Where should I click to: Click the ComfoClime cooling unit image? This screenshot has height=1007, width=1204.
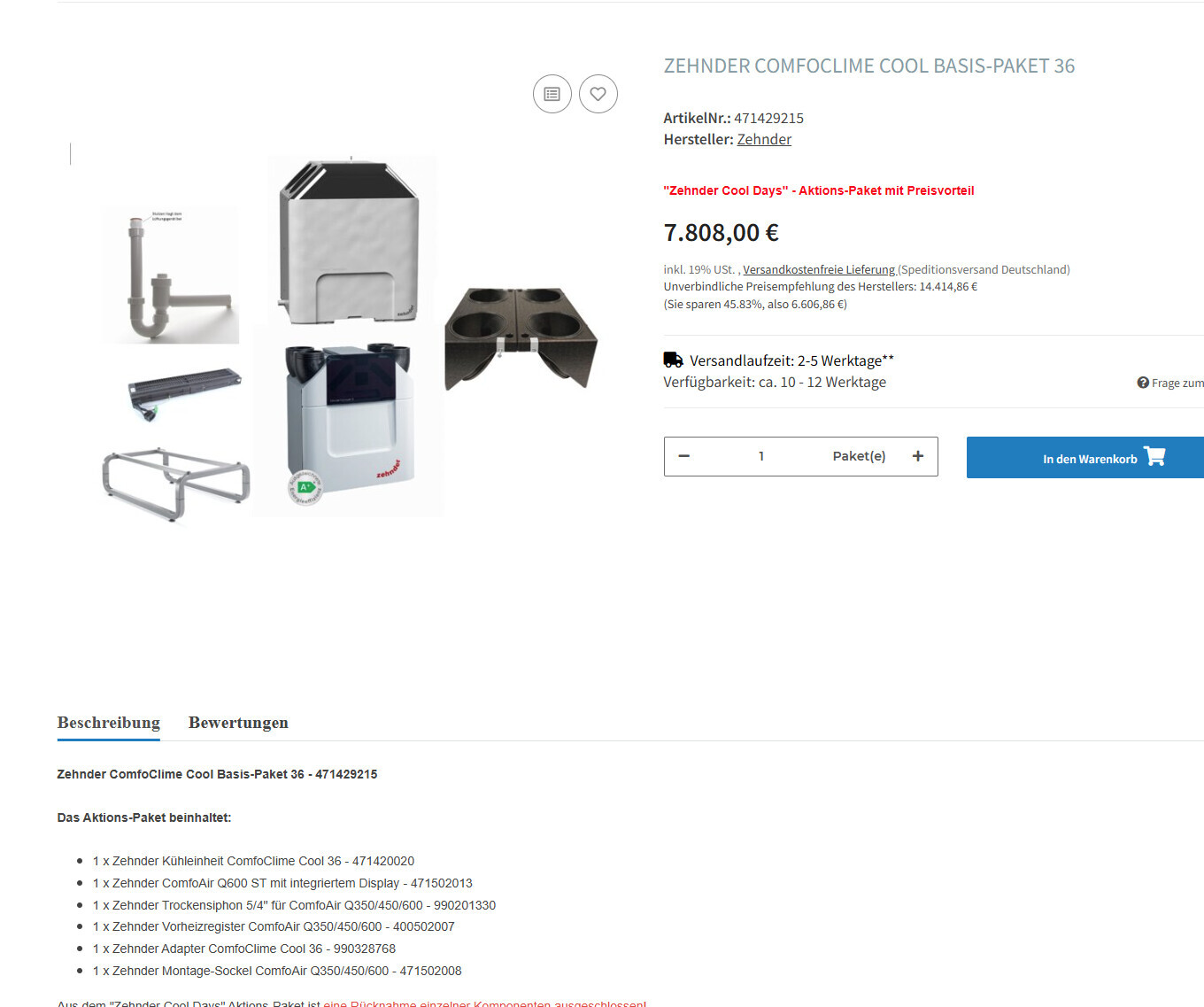[351, 239]
